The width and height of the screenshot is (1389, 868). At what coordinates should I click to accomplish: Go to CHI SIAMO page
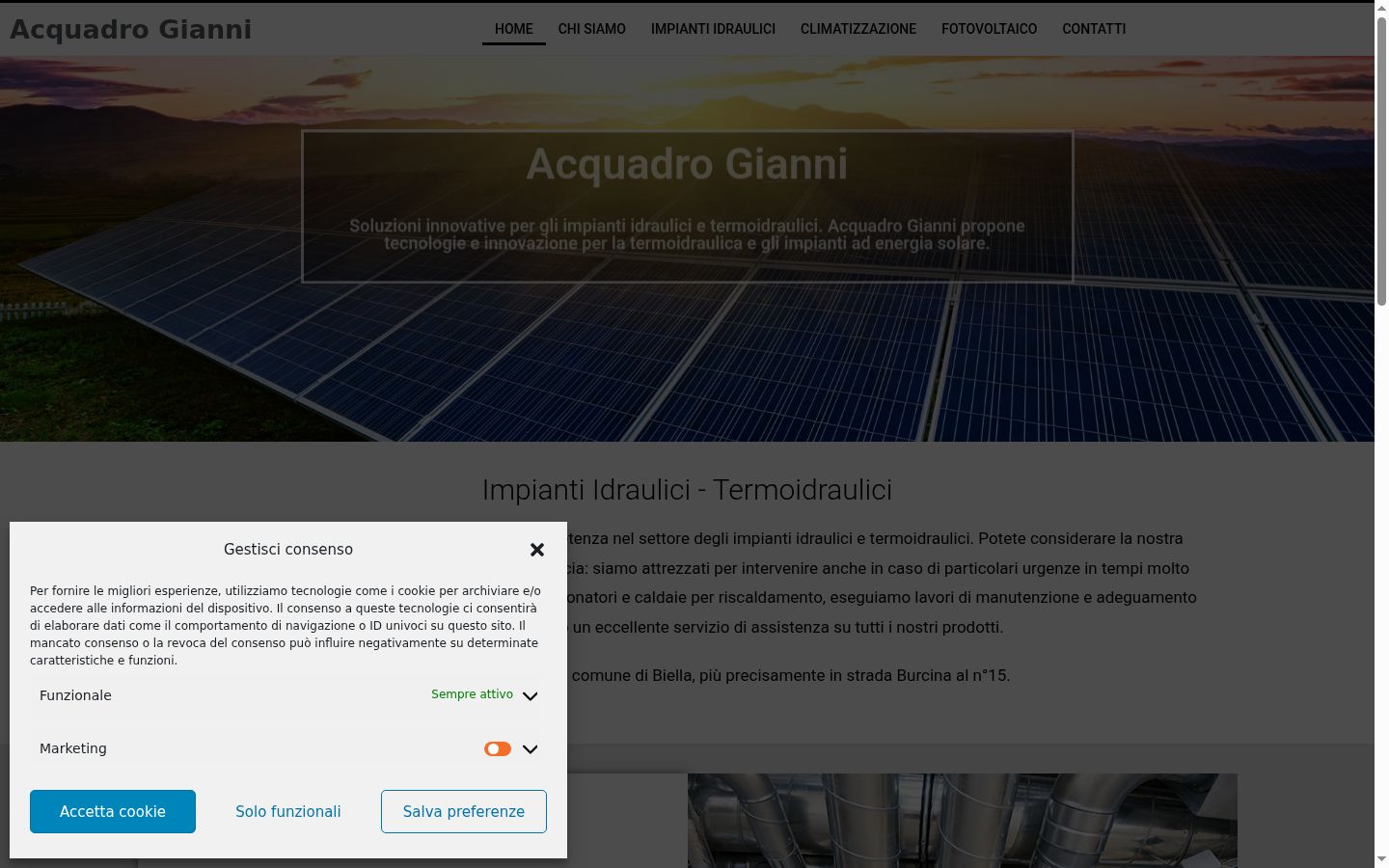tap(592, 29)
